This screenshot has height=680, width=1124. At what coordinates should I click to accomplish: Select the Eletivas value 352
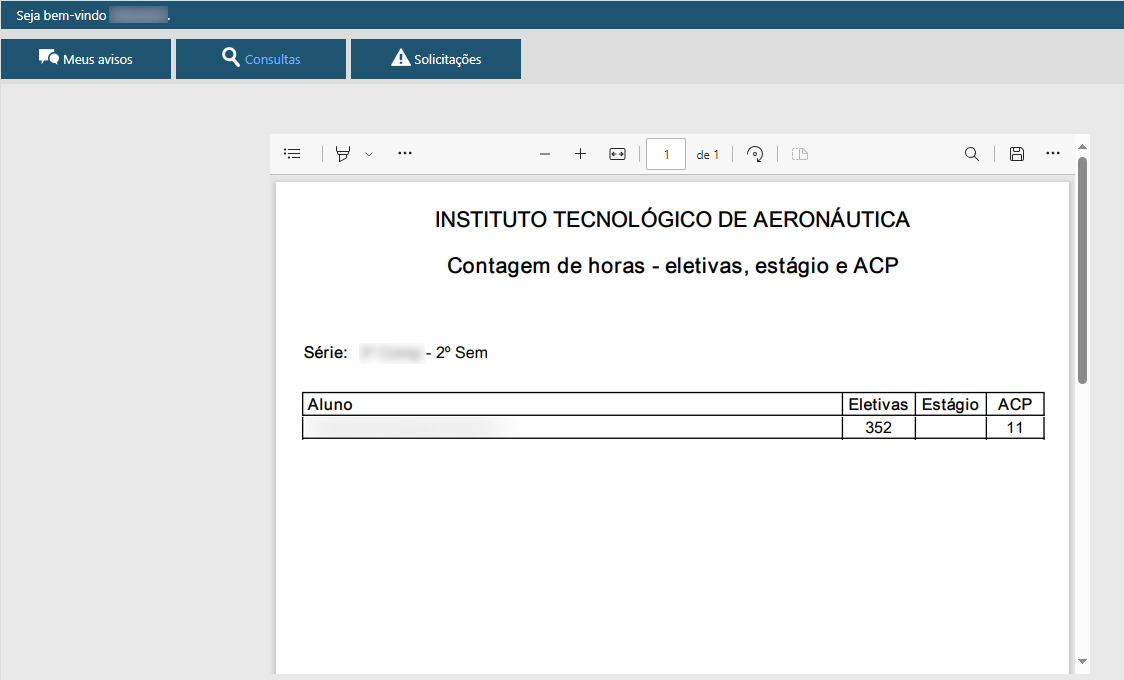tap(878, 428)
